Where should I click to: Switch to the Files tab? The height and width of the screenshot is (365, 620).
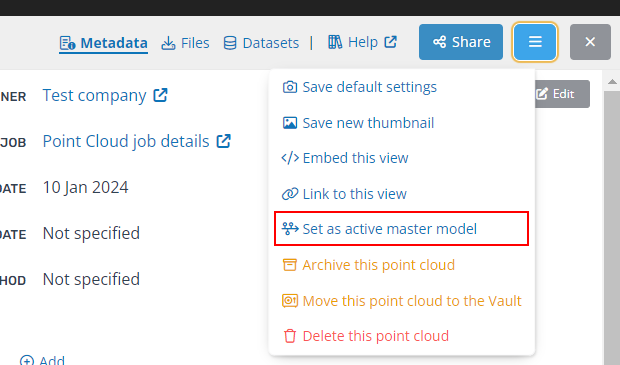(185, 43)
